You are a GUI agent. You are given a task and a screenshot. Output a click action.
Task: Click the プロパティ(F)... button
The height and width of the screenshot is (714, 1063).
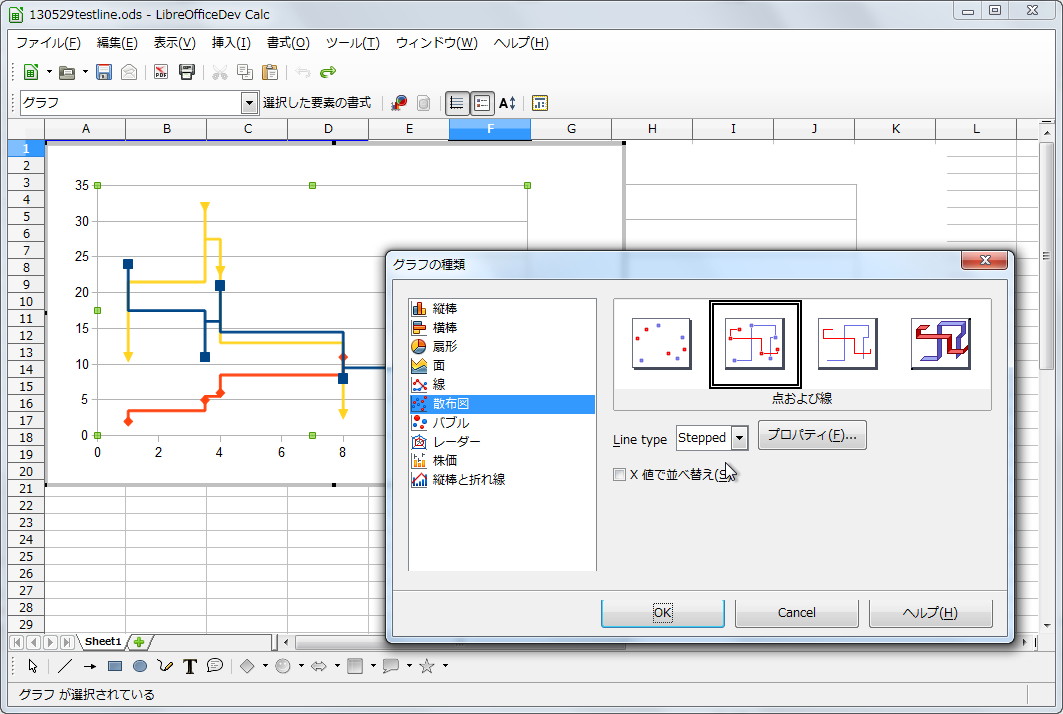tap(812, 435)
